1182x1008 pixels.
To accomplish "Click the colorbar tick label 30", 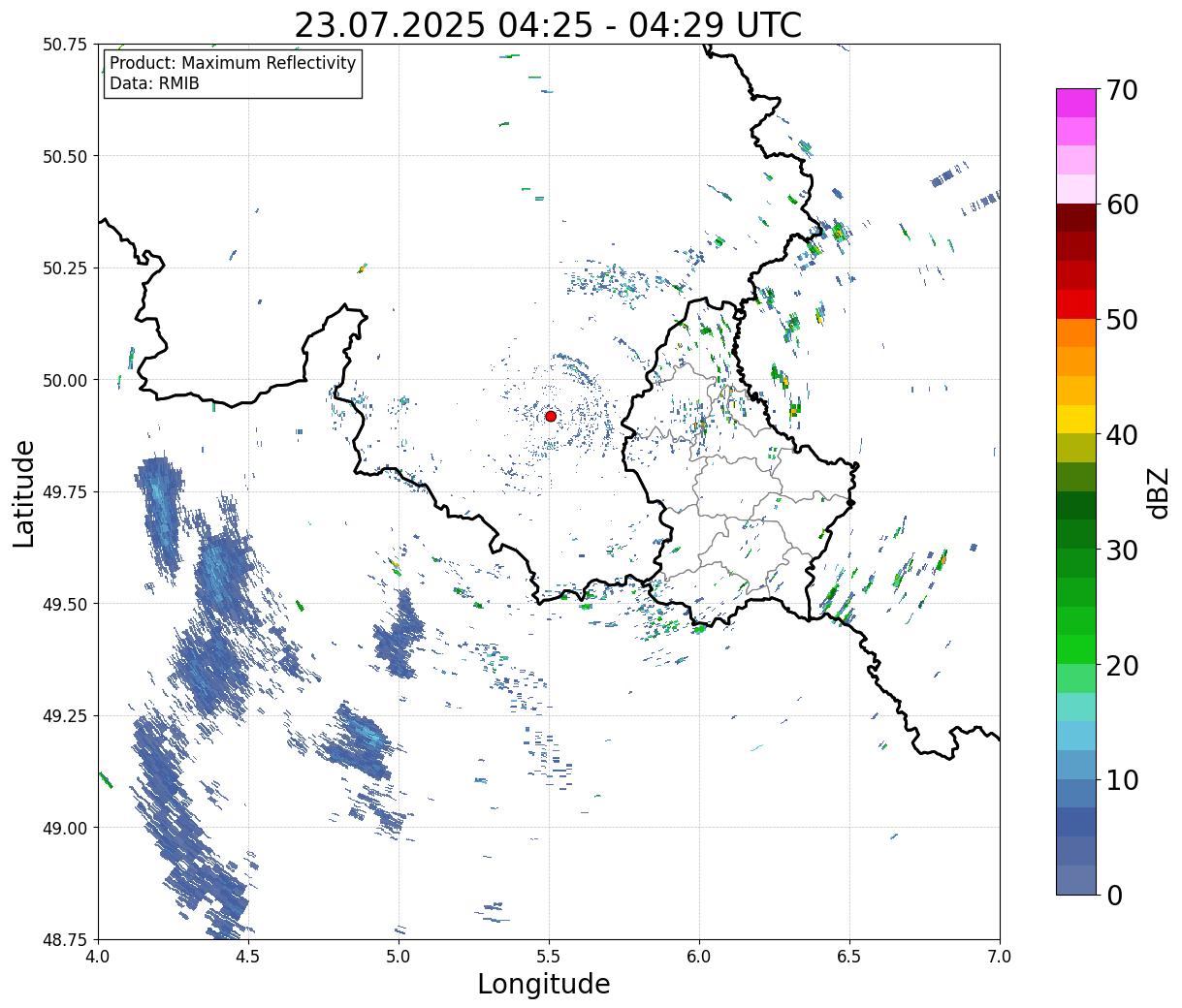I will click(x=1121, y=550).
